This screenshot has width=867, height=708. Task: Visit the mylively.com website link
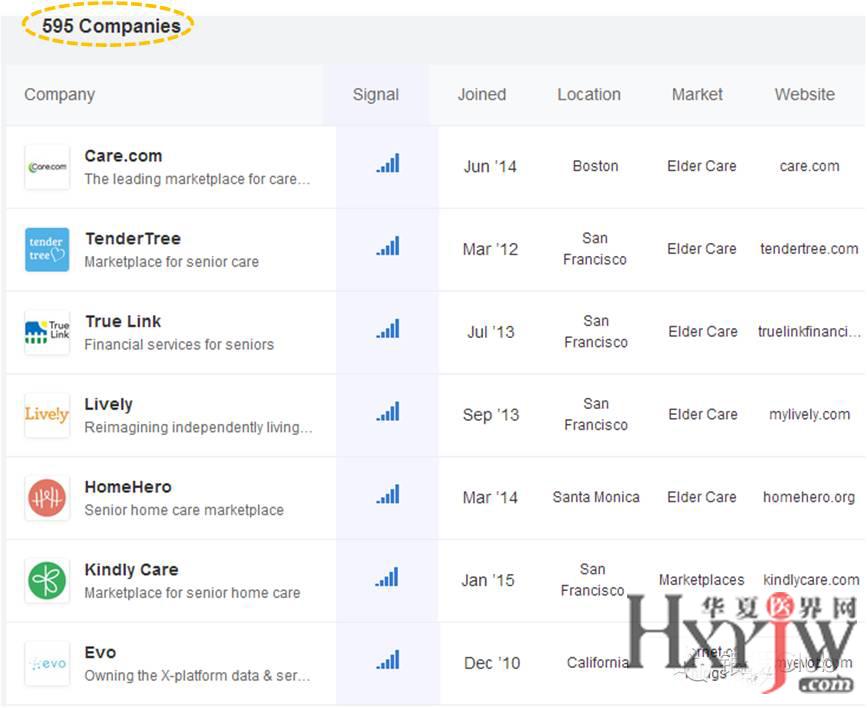tap(809, 414)
